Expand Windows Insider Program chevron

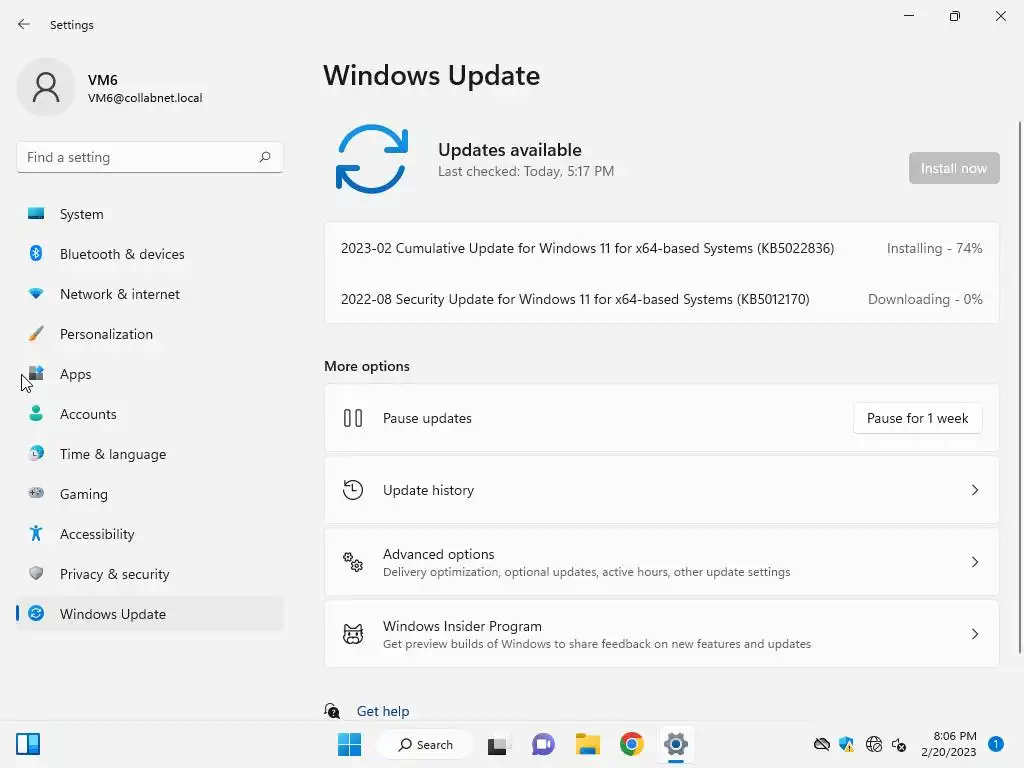coord(974,633)
